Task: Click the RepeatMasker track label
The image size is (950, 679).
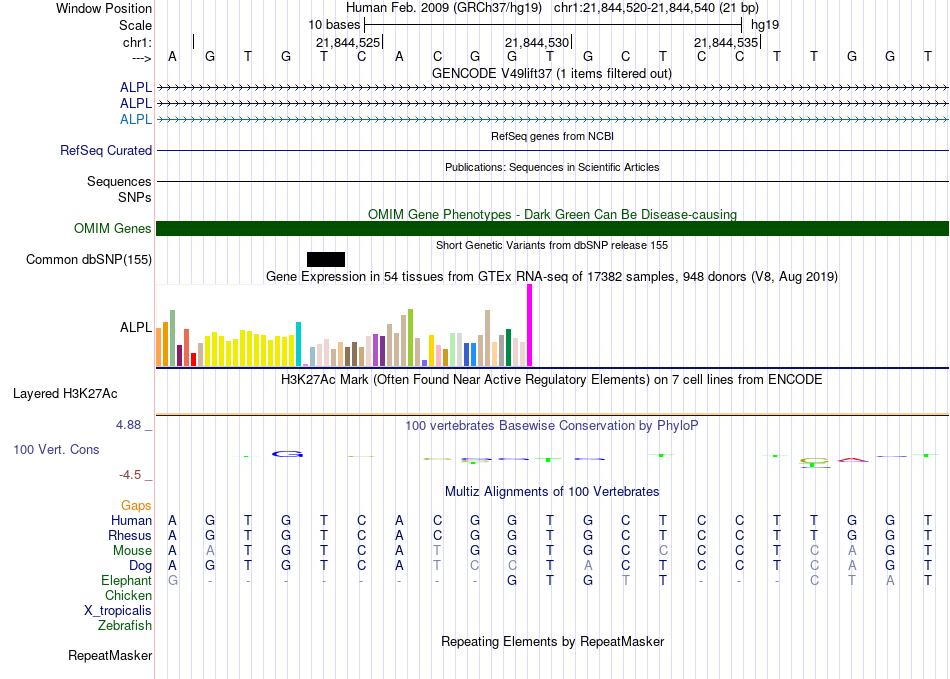Action: click(x=110, y=656)
